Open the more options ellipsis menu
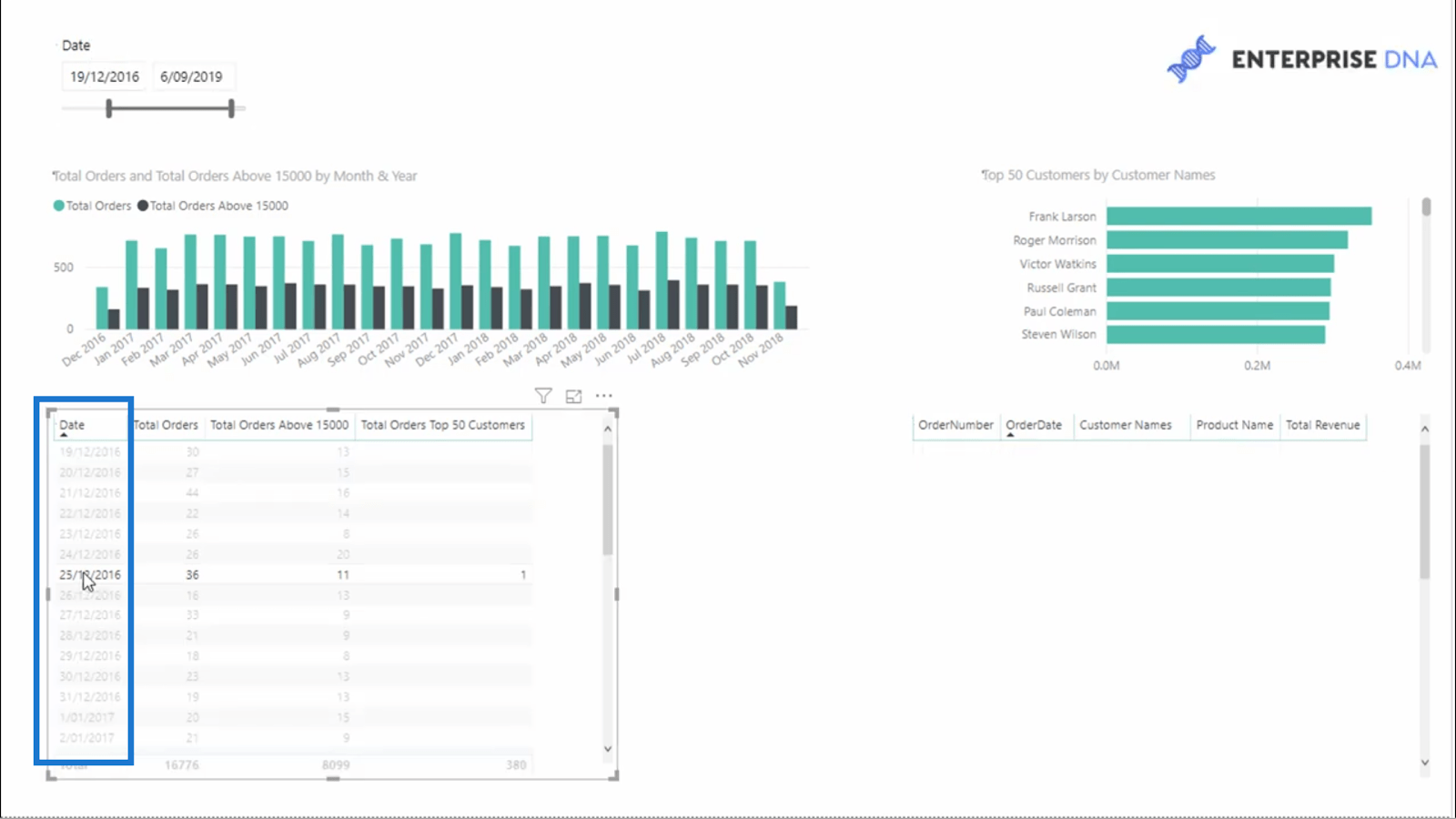 (604, 396)
